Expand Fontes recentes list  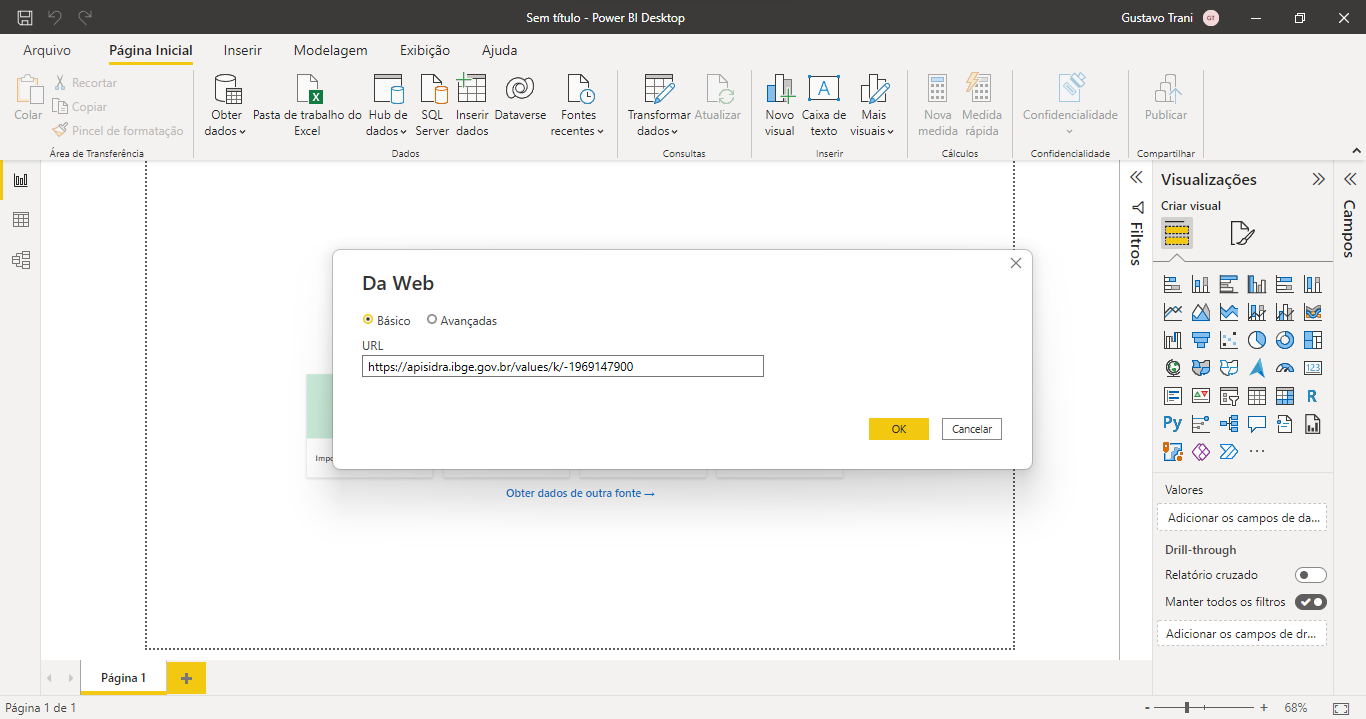click(578, 105)
